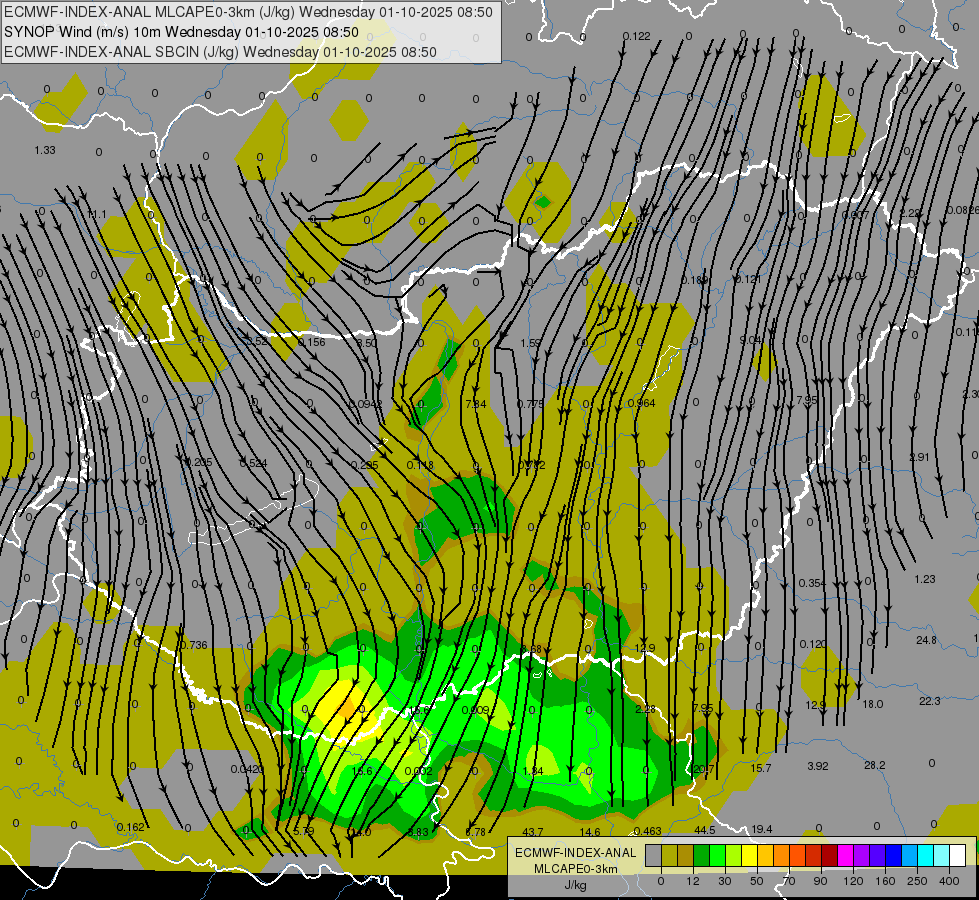The height and width of the screenshot is (900, 979).
Task: Click the map value 0.775
Action: (x=531, y=404)
